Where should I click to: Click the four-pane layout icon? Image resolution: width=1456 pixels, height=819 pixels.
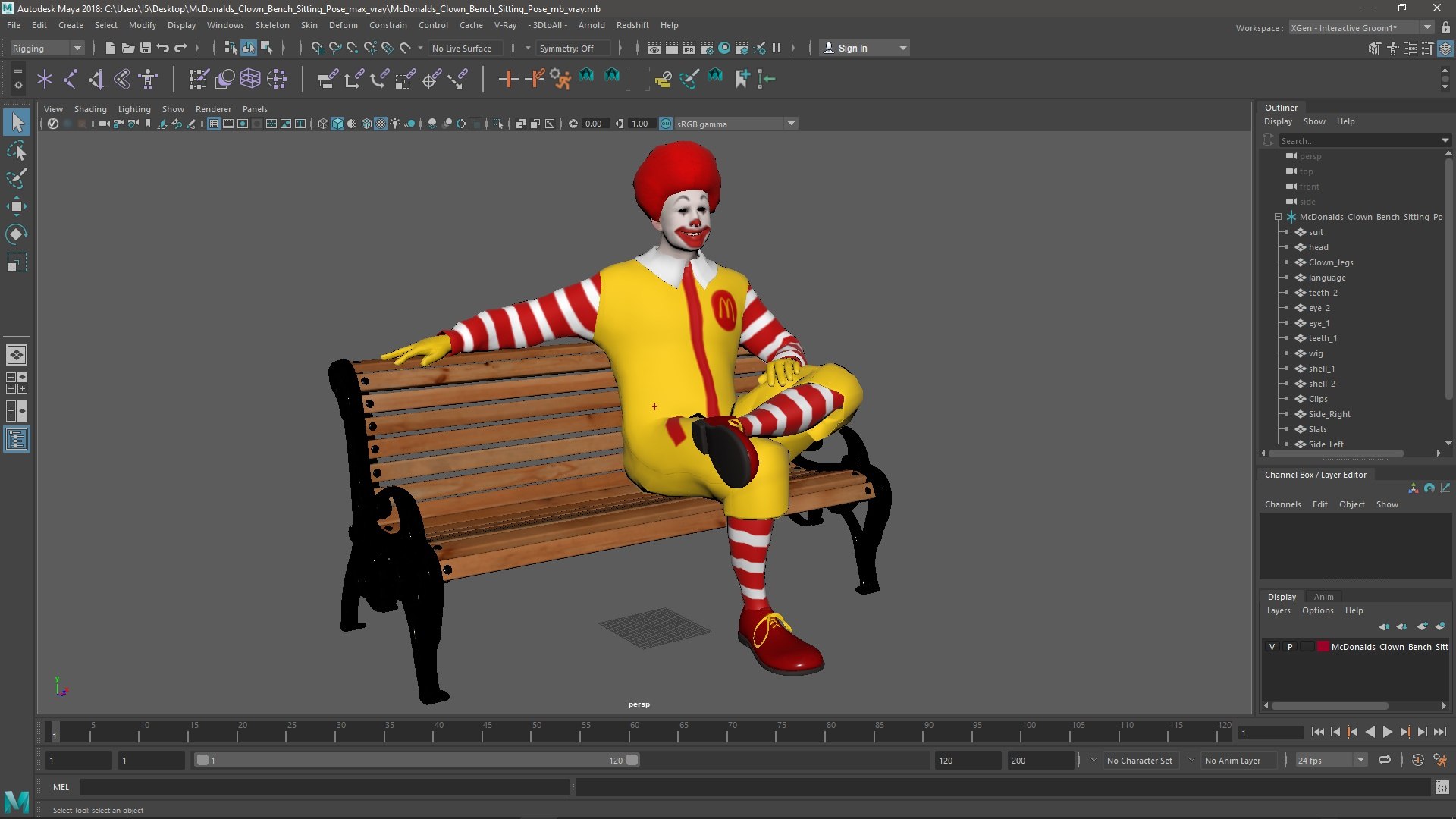(x=17, y=383)
